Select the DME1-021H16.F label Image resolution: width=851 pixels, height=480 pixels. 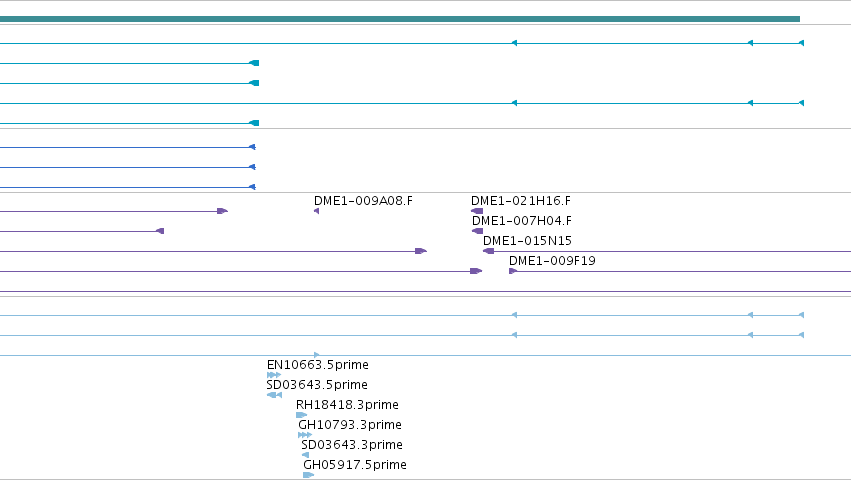pyautogui.click(x=520, y=201)
